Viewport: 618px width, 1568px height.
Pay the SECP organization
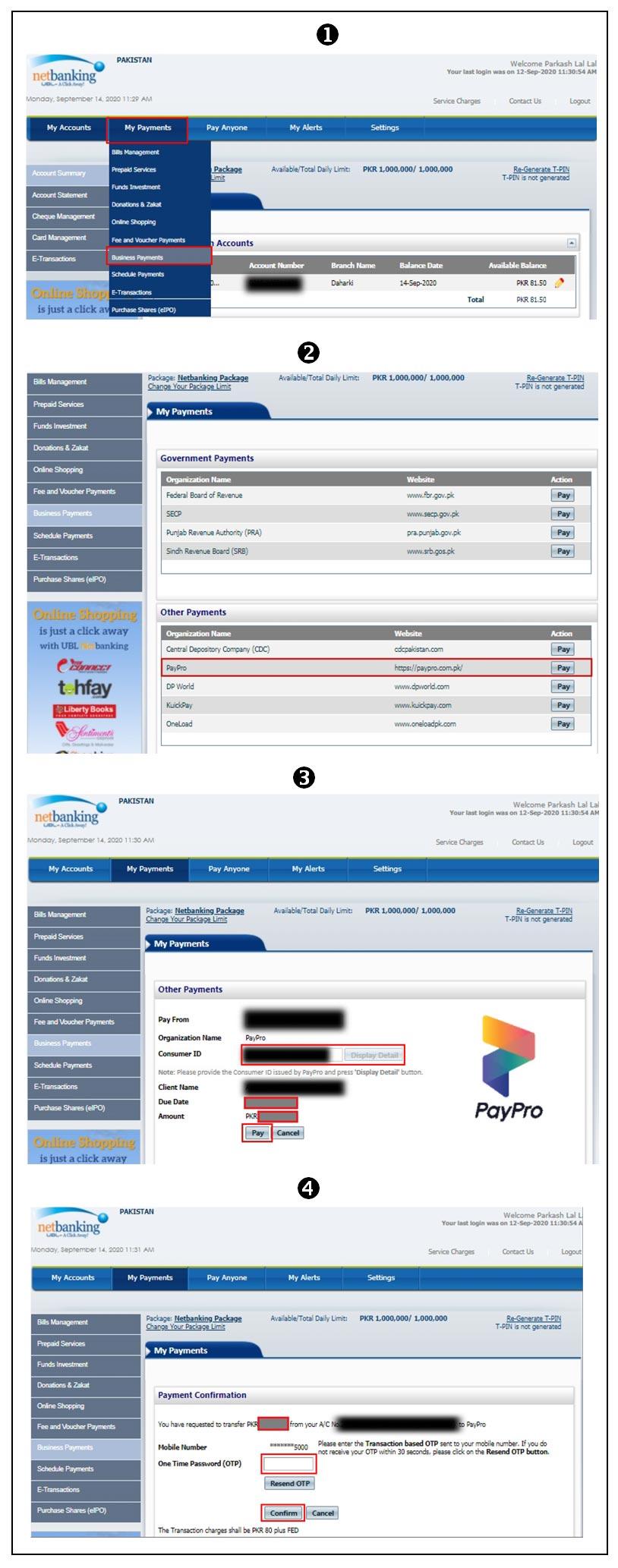[x=563, y=514]
